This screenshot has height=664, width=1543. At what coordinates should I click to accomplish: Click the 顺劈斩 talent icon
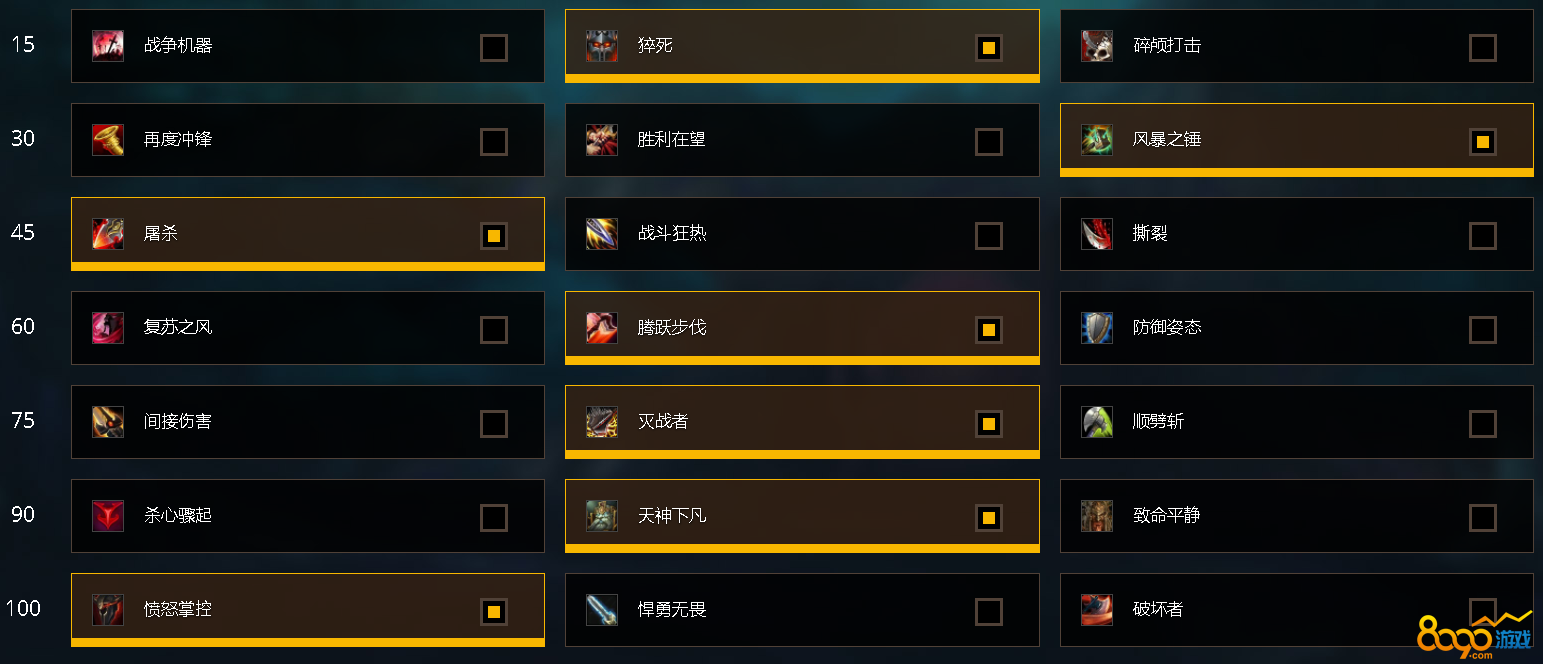pos(1097,422)
